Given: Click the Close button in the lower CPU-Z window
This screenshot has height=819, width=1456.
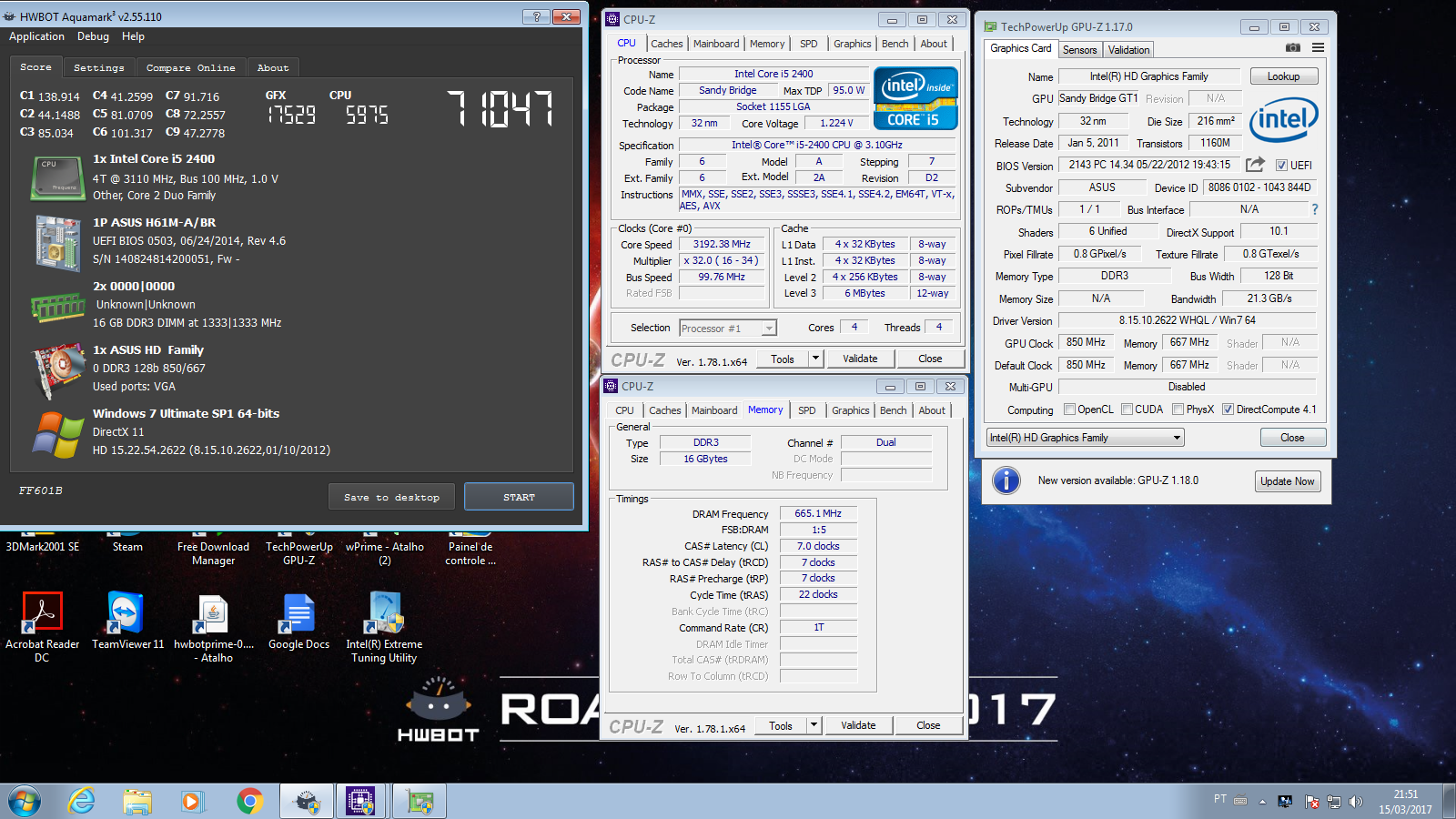Looking at the screenshot, I should (928, 725).
